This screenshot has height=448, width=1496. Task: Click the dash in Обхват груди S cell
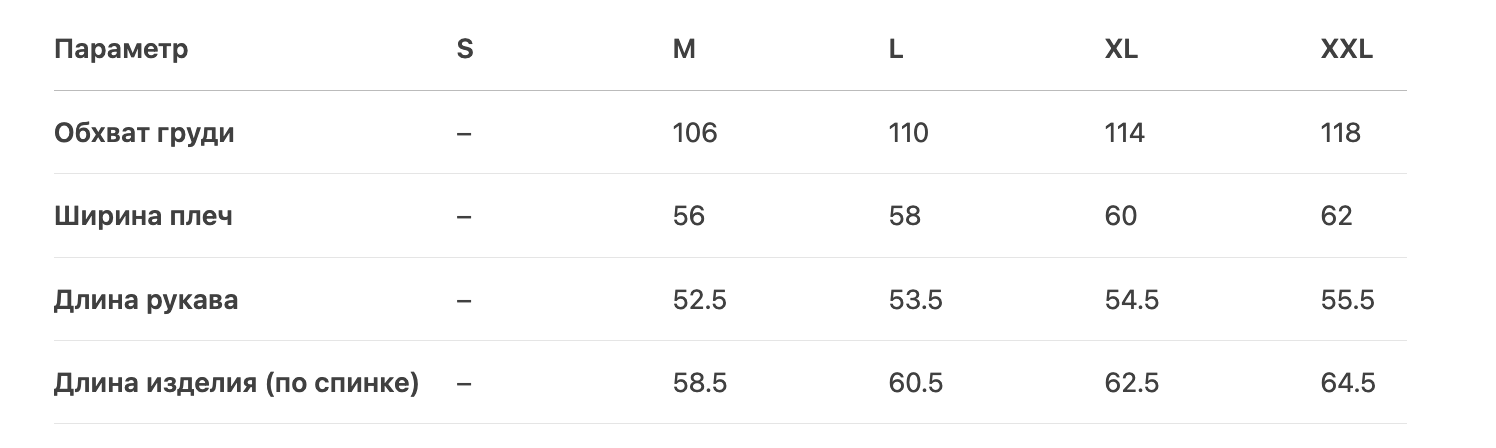[x=463, y=133]
